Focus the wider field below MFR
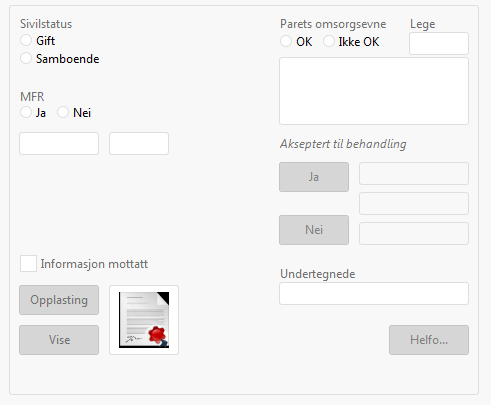The height and width of the screenshot is (405, 491). pos(59,144)
